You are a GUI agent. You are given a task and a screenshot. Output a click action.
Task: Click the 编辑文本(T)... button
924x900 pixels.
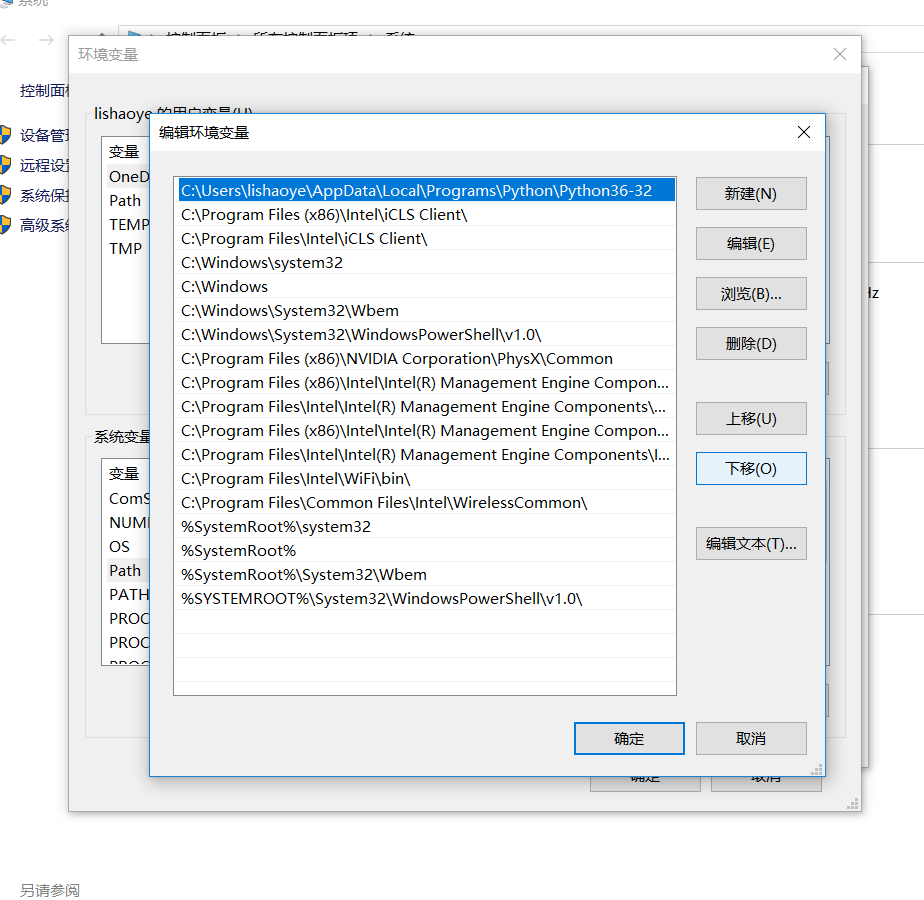tap(750, 544)
